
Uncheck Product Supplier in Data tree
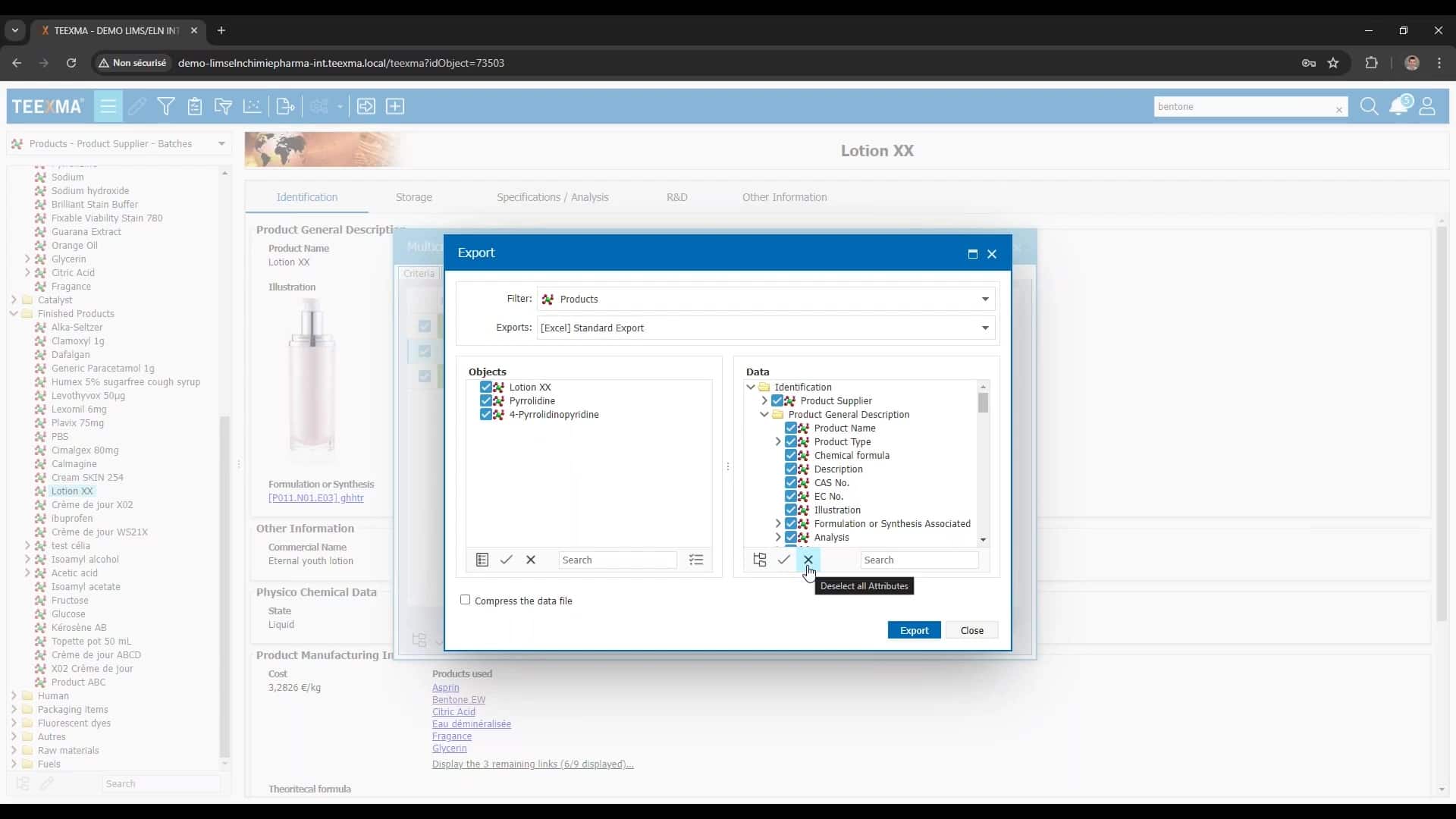777,400
